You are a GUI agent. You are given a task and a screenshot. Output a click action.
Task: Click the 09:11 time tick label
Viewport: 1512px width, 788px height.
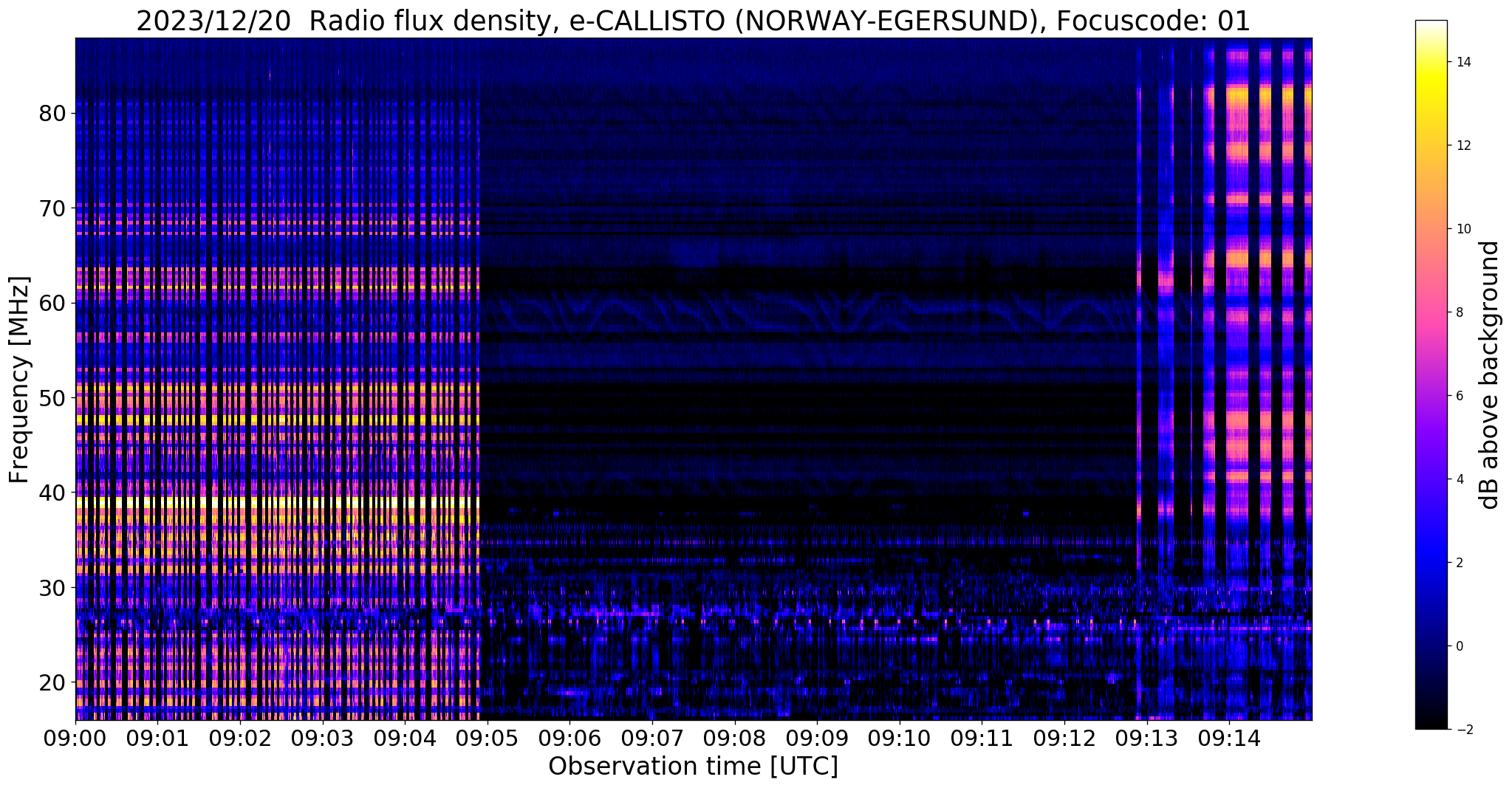point(981,737)
